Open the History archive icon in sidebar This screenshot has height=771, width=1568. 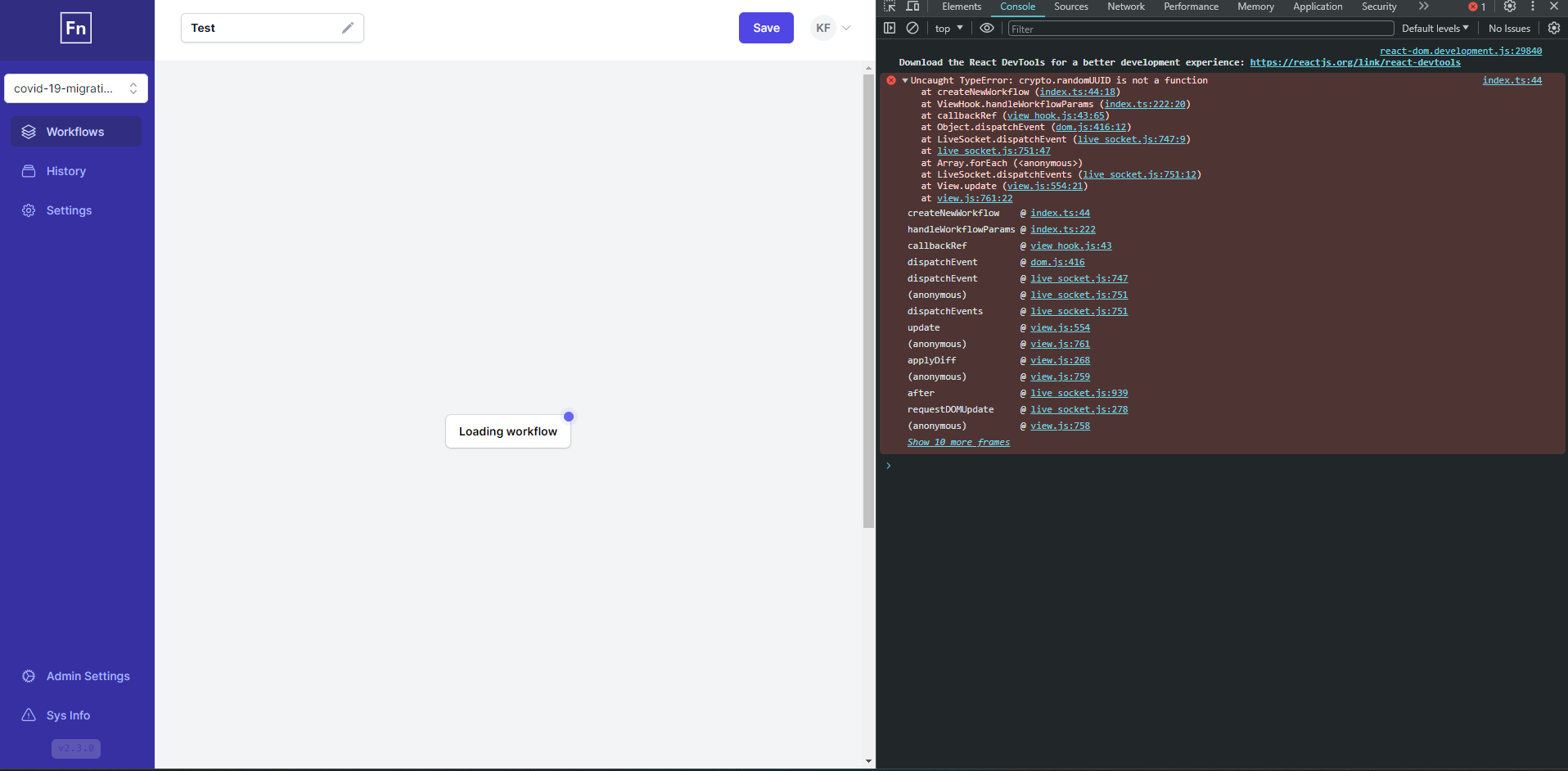(x=29, y=171)
